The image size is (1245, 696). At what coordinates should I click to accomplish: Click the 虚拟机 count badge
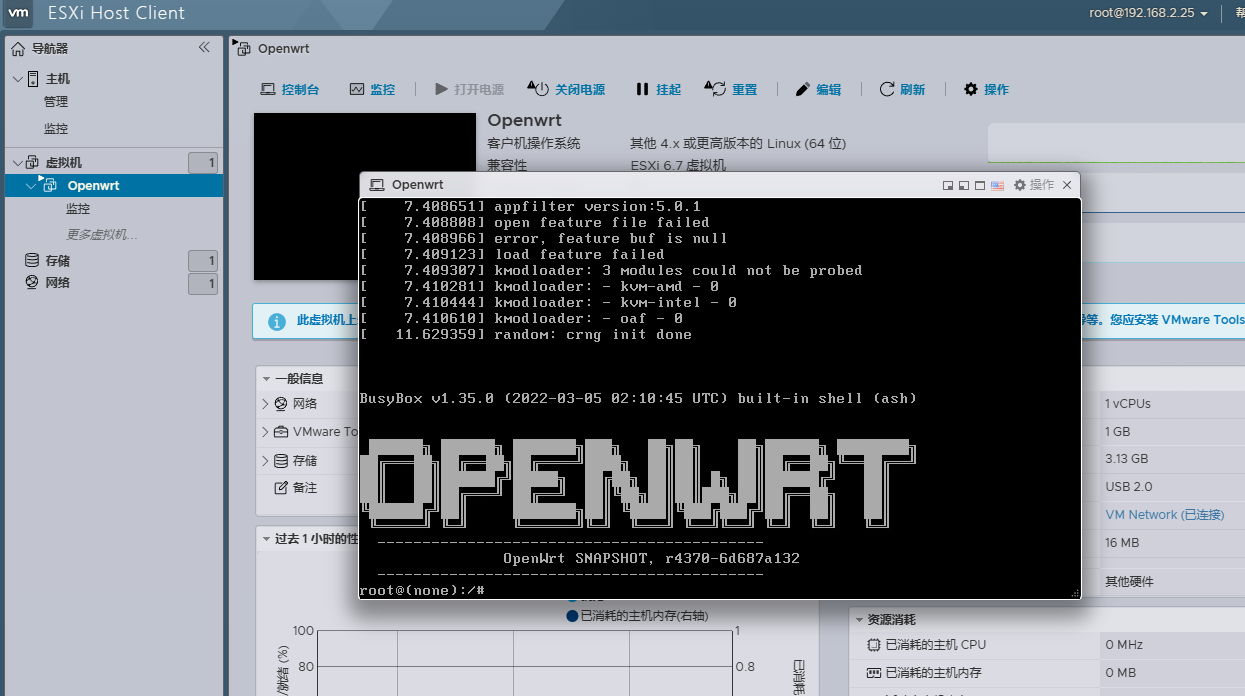(x=203, y=163)
